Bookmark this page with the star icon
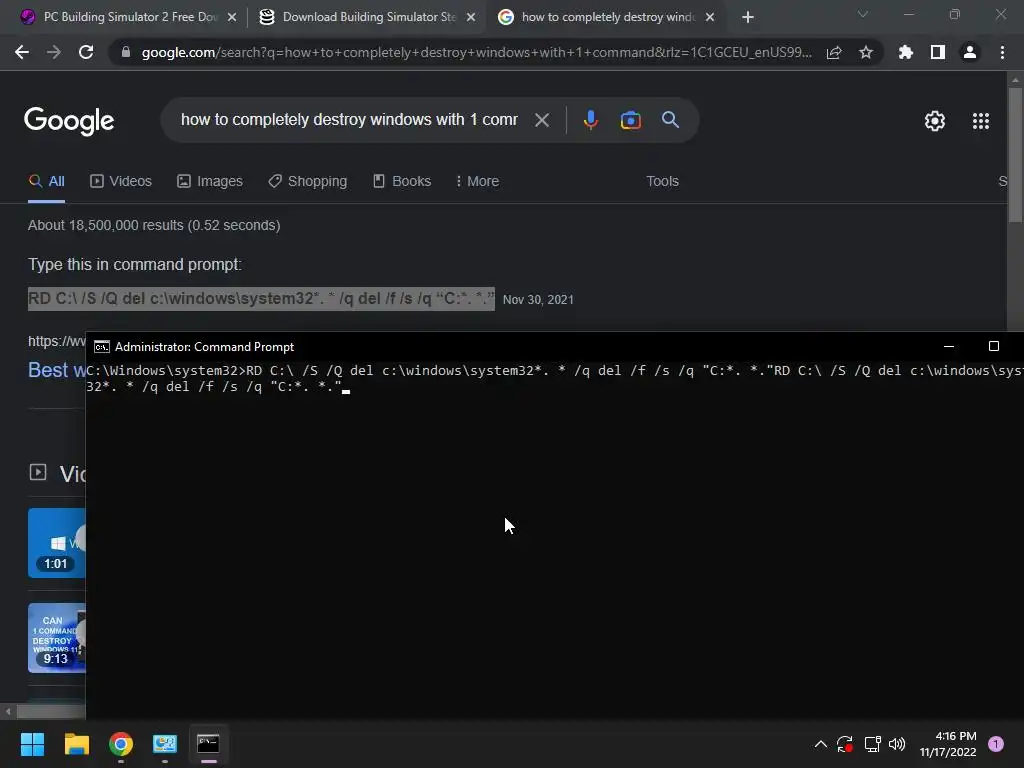This screenshot has width=1024, height=768. [866, 52]
